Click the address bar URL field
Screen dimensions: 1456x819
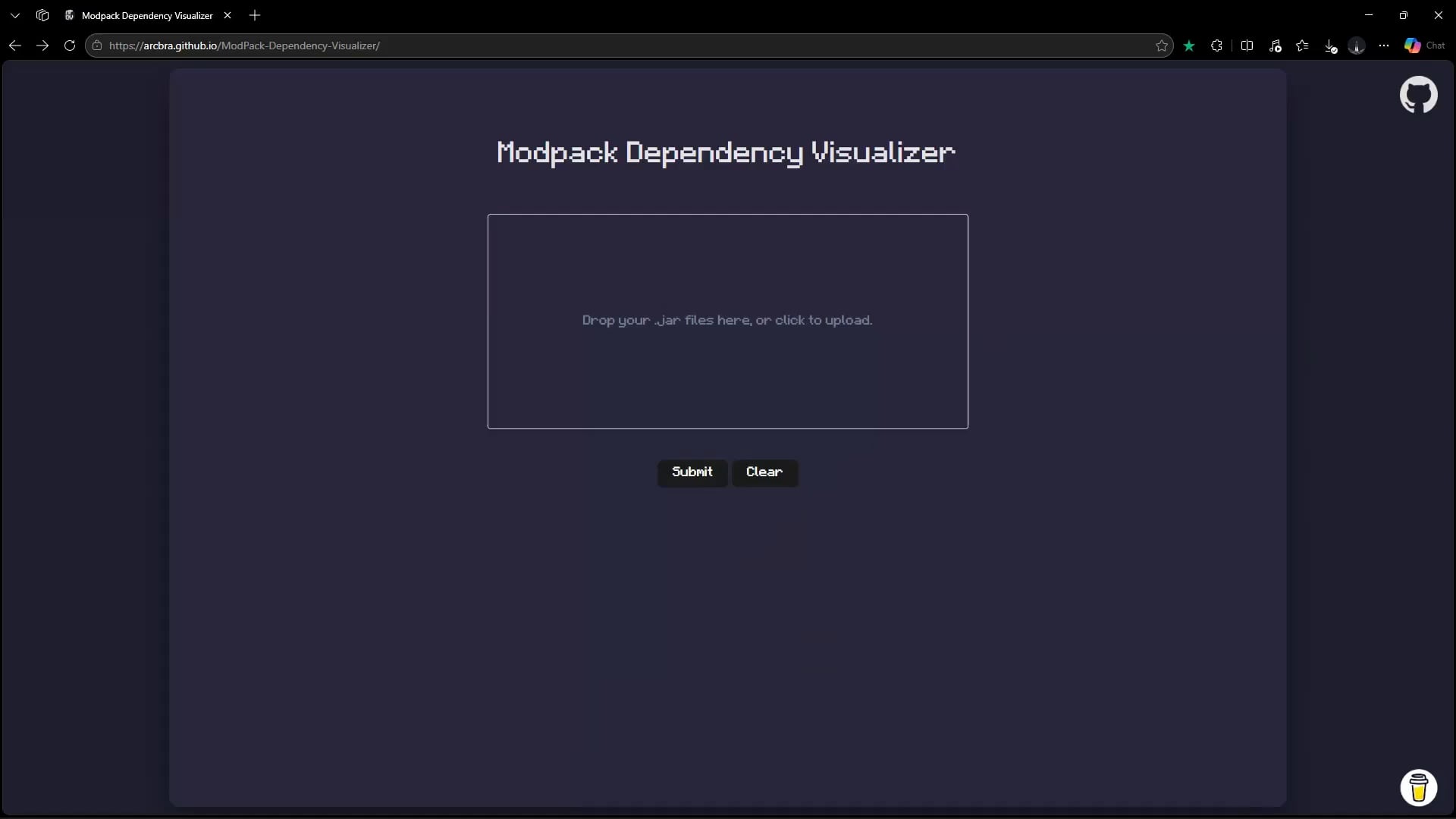tap(607, 45)
